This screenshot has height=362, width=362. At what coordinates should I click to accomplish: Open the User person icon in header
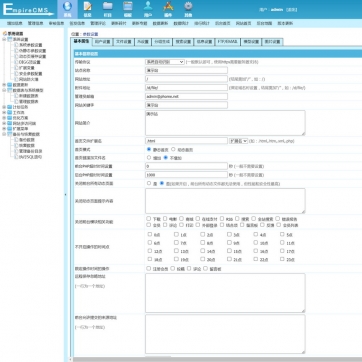(148, 9)
